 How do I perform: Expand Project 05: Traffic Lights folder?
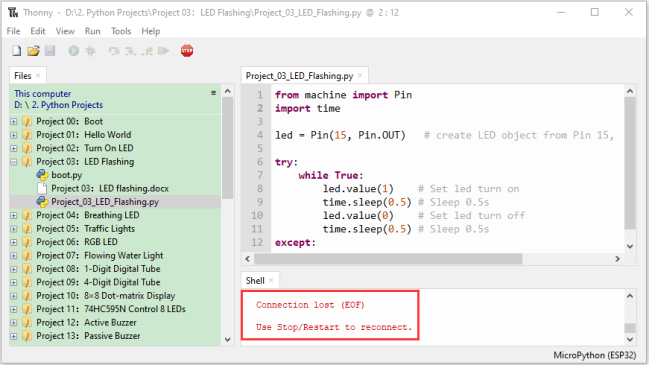tap(14, 229)
